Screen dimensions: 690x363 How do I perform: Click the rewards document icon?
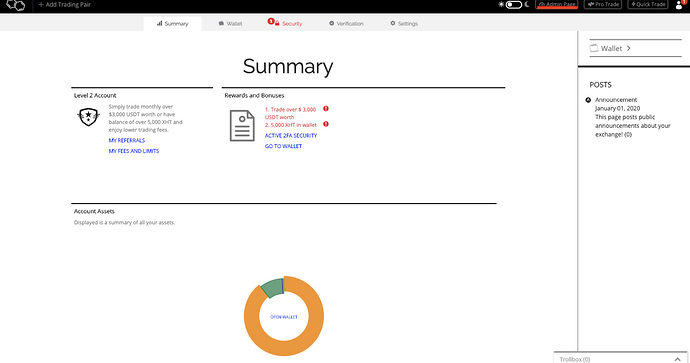point(242,126)
